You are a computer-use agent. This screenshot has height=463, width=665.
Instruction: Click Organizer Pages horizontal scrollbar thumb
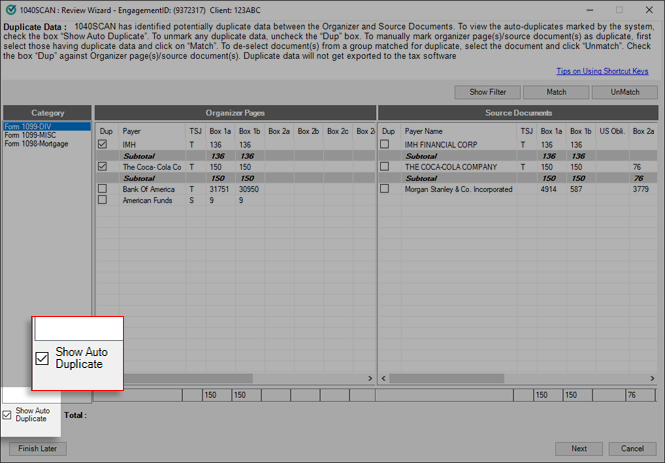(189, 378)
